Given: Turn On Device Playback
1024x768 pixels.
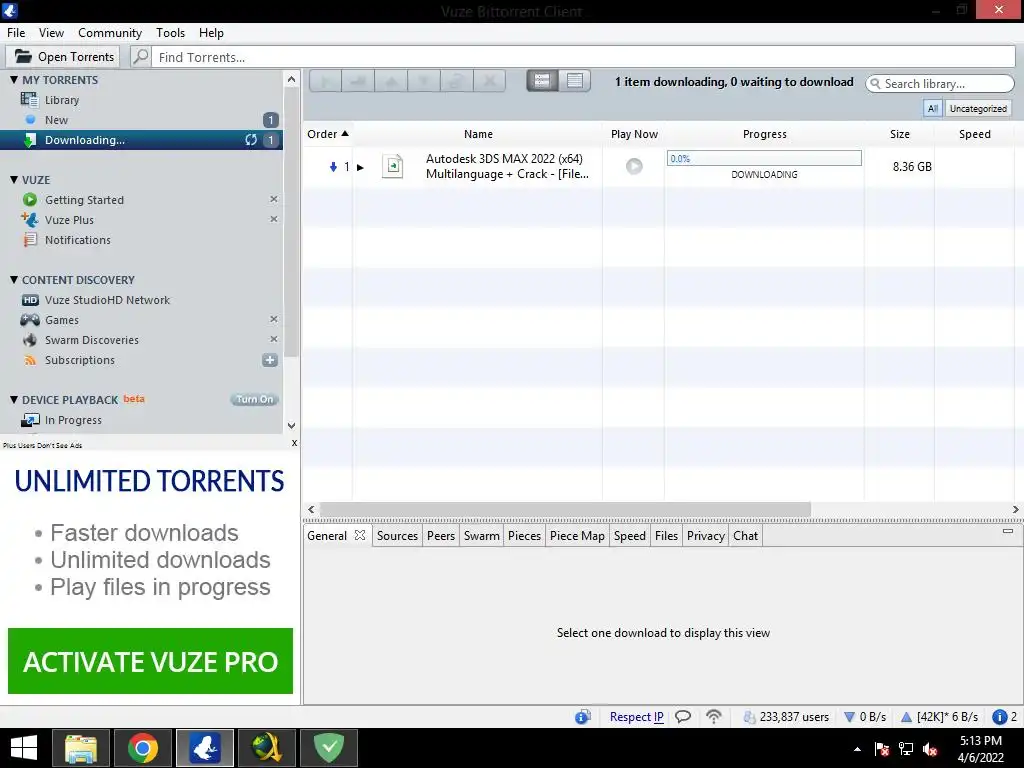Looking at the screenshot, I should 255,399.
